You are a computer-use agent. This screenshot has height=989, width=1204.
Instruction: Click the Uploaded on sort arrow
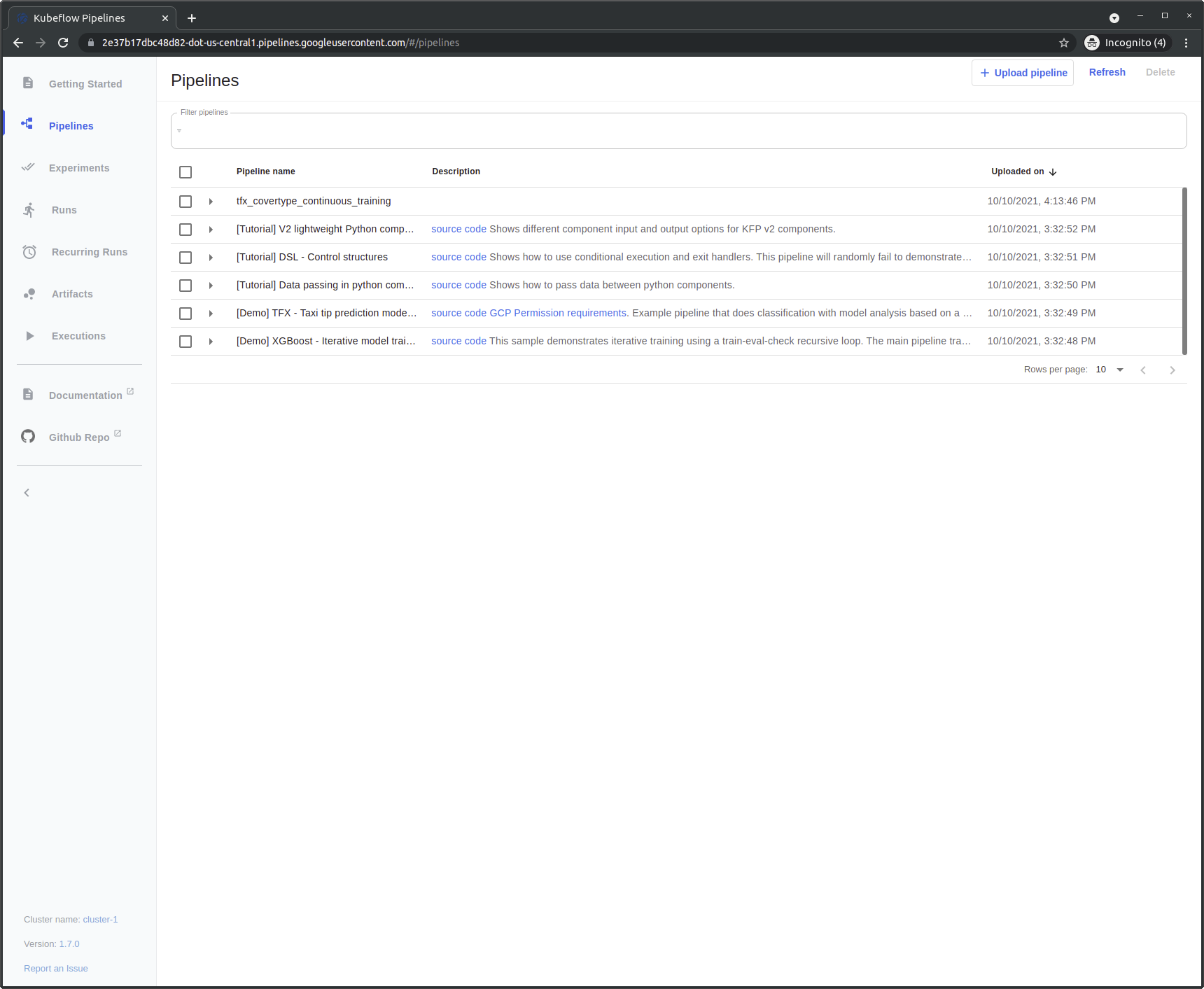[x=1053, y=171]
